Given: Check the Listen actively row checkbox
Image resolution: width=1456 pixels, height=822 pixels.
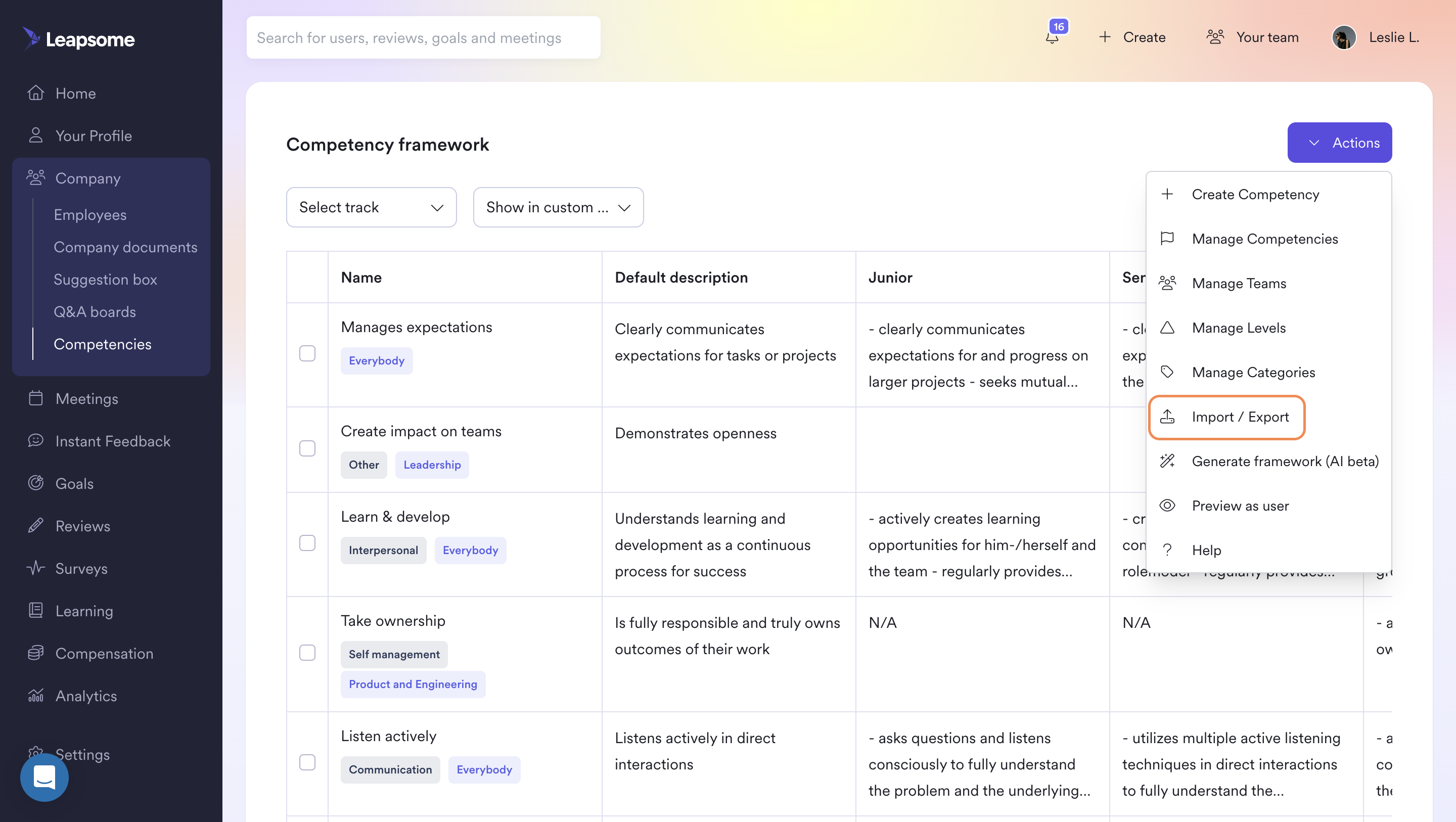Looking at the screenshot, I should point(307,762).
